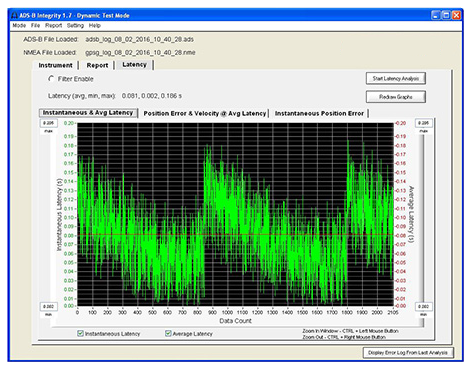Screen dimensions: 472x368
Task: Open Position Error & Velocity @ Avg Latency tab
Action: point(205,114)
